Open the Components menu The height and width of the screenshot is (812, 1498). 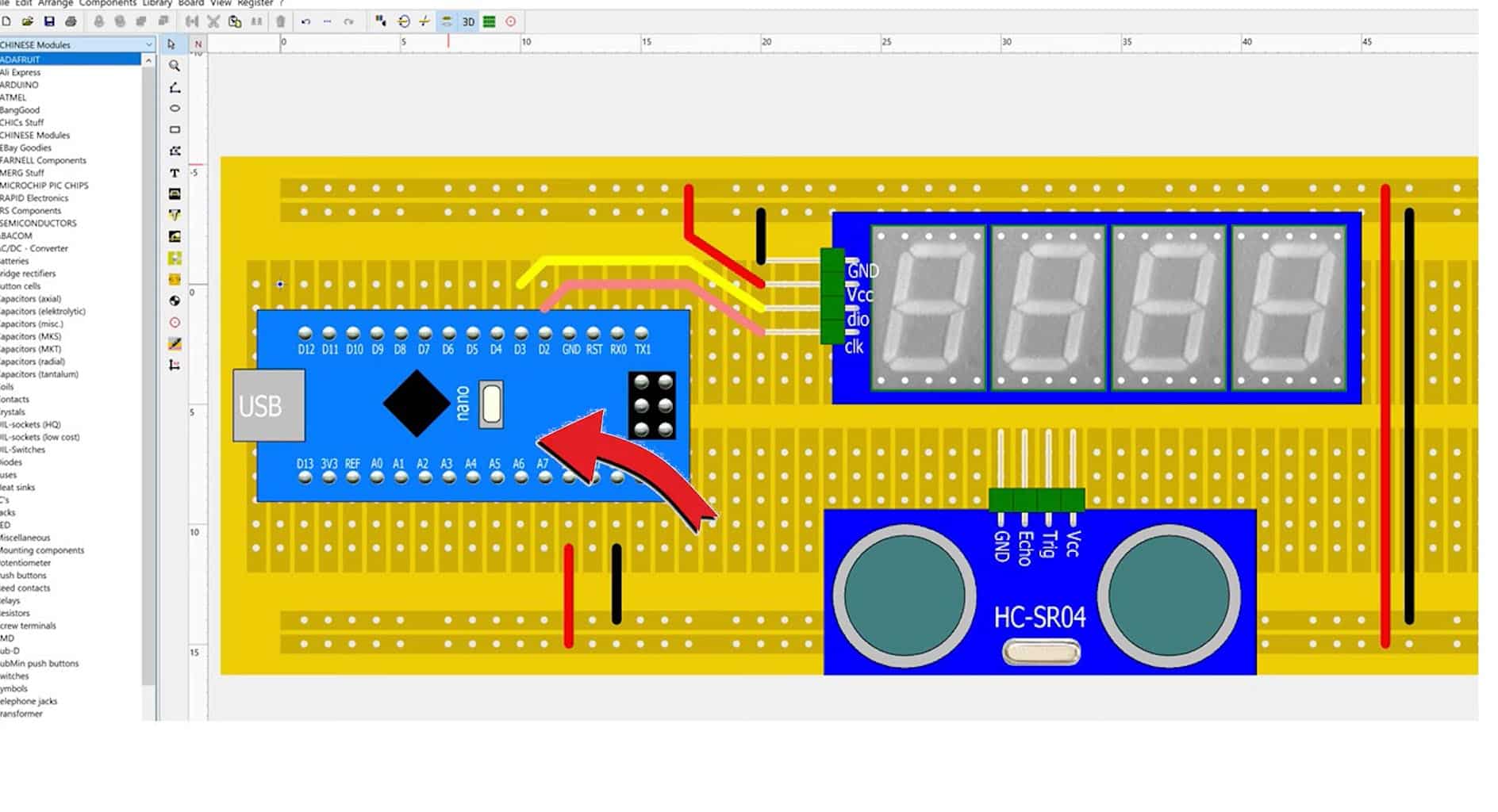pyautogui.click(x=107, y=3)
